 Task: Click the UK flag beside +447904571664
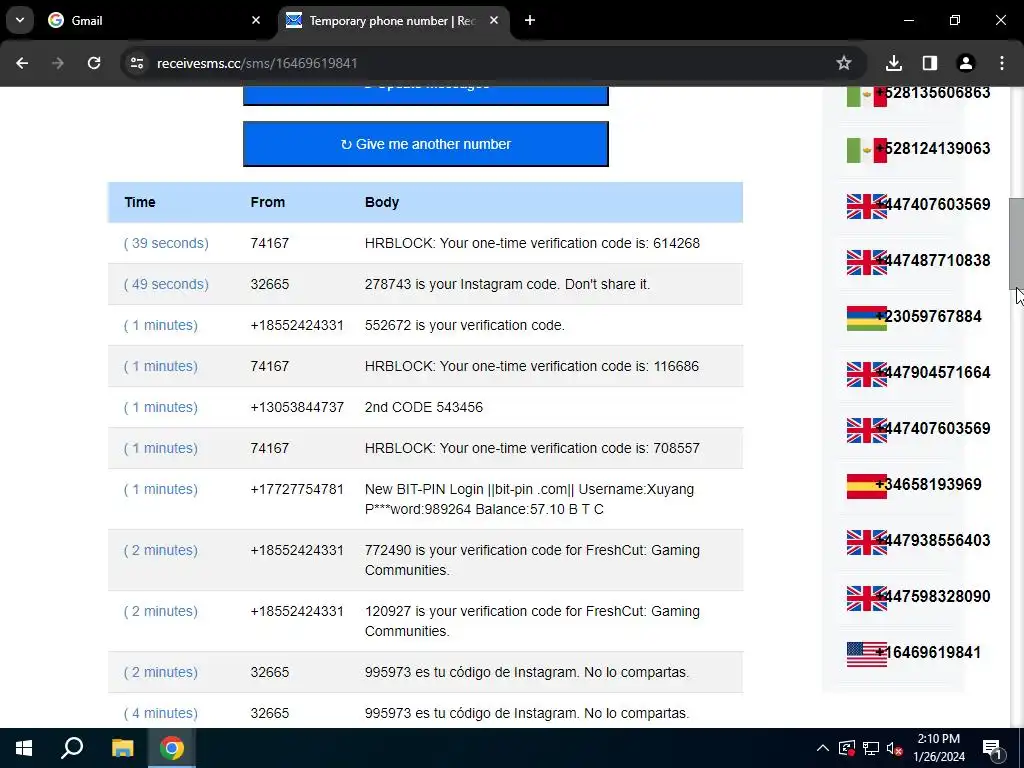pyautogui.click(x=867, y=374)
